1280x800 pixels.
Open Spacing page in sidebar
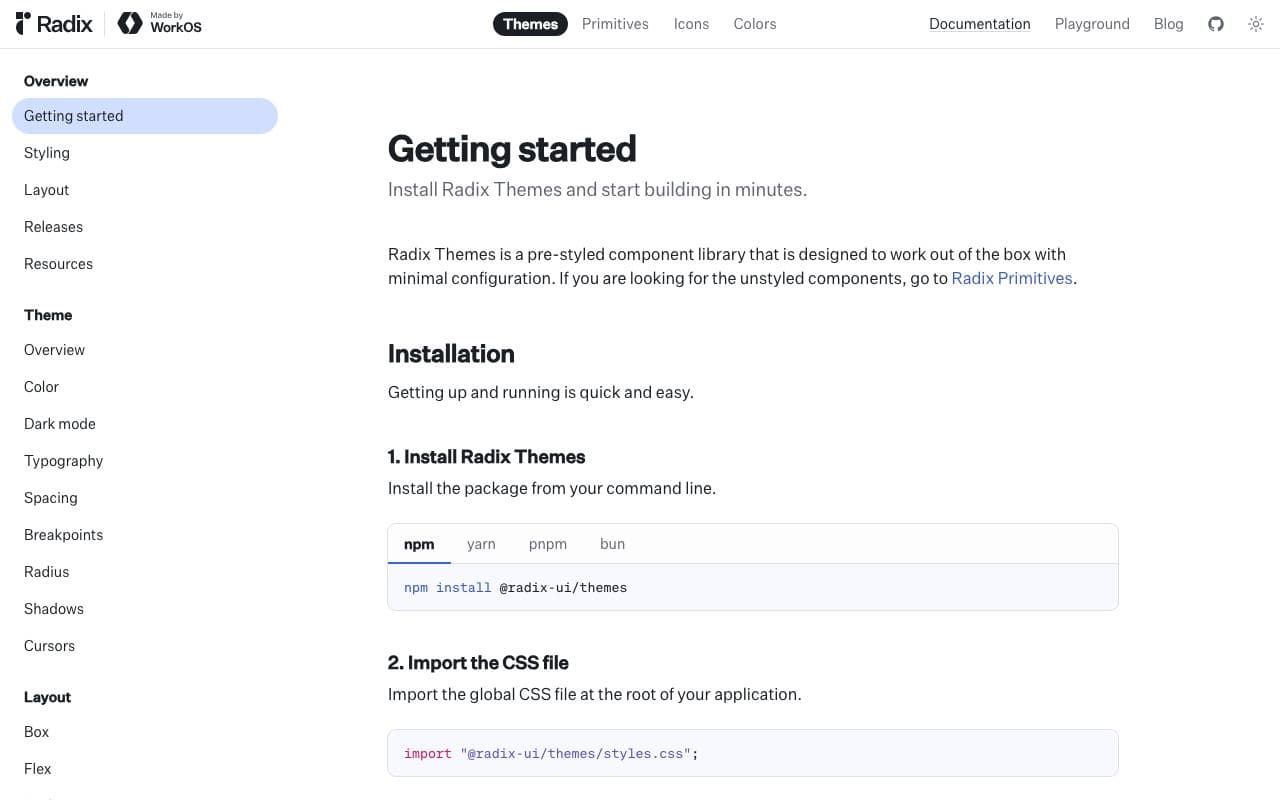pos(145,498)
